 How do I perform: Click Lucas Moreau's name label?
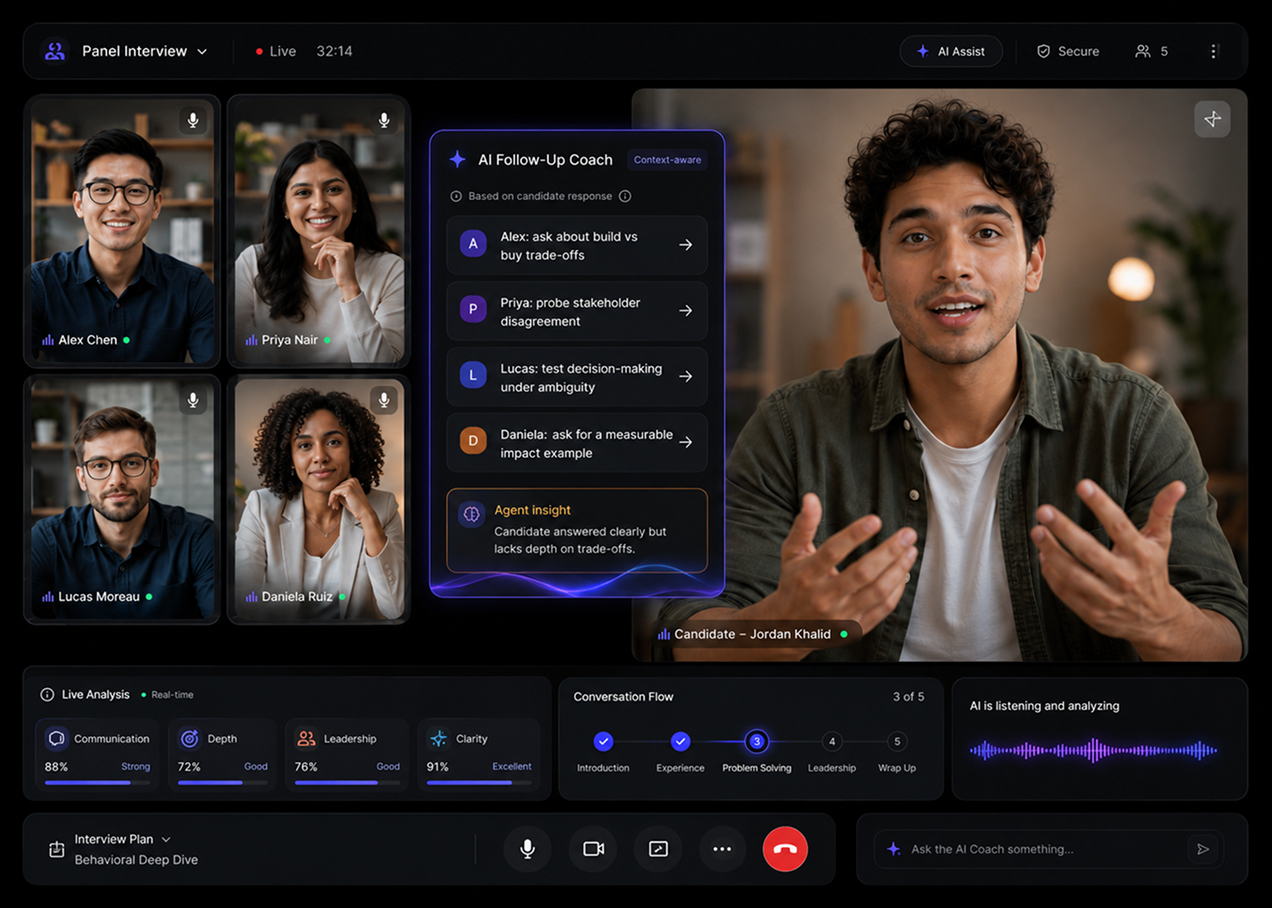click(x=99, y=597)
